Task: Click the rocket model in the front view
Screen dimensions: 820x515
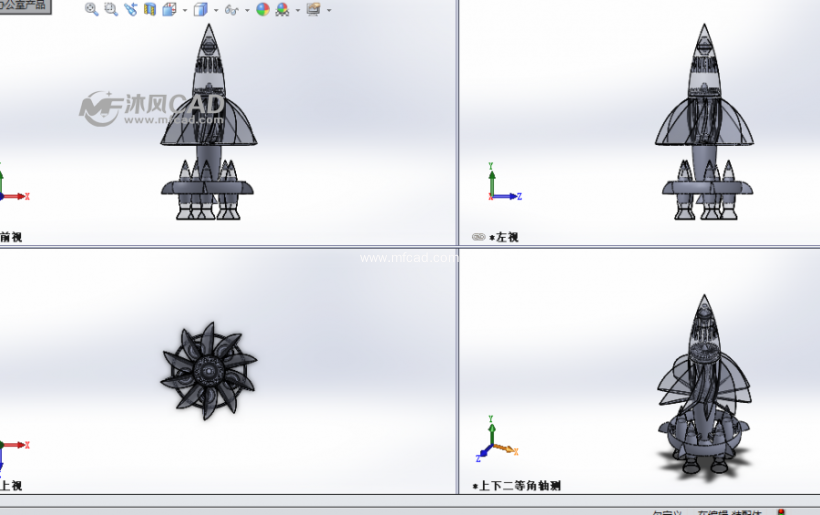Action: coord(208,123)
